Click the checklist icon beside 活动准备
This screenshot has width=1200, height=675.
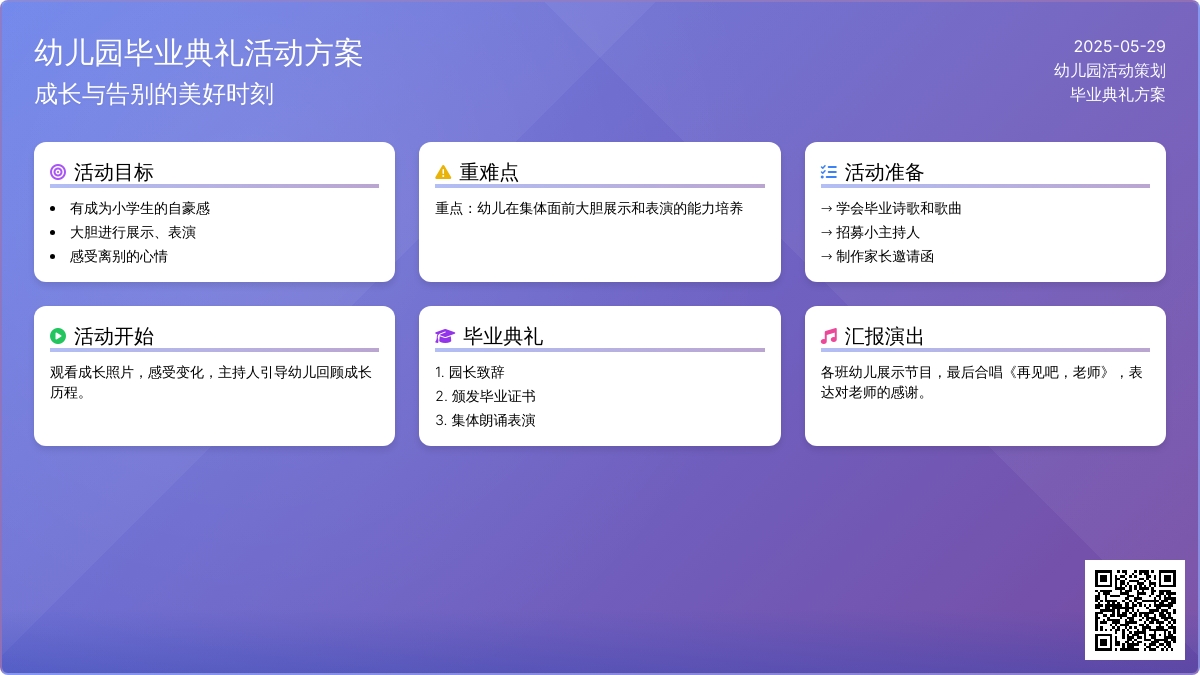[829, 172]
